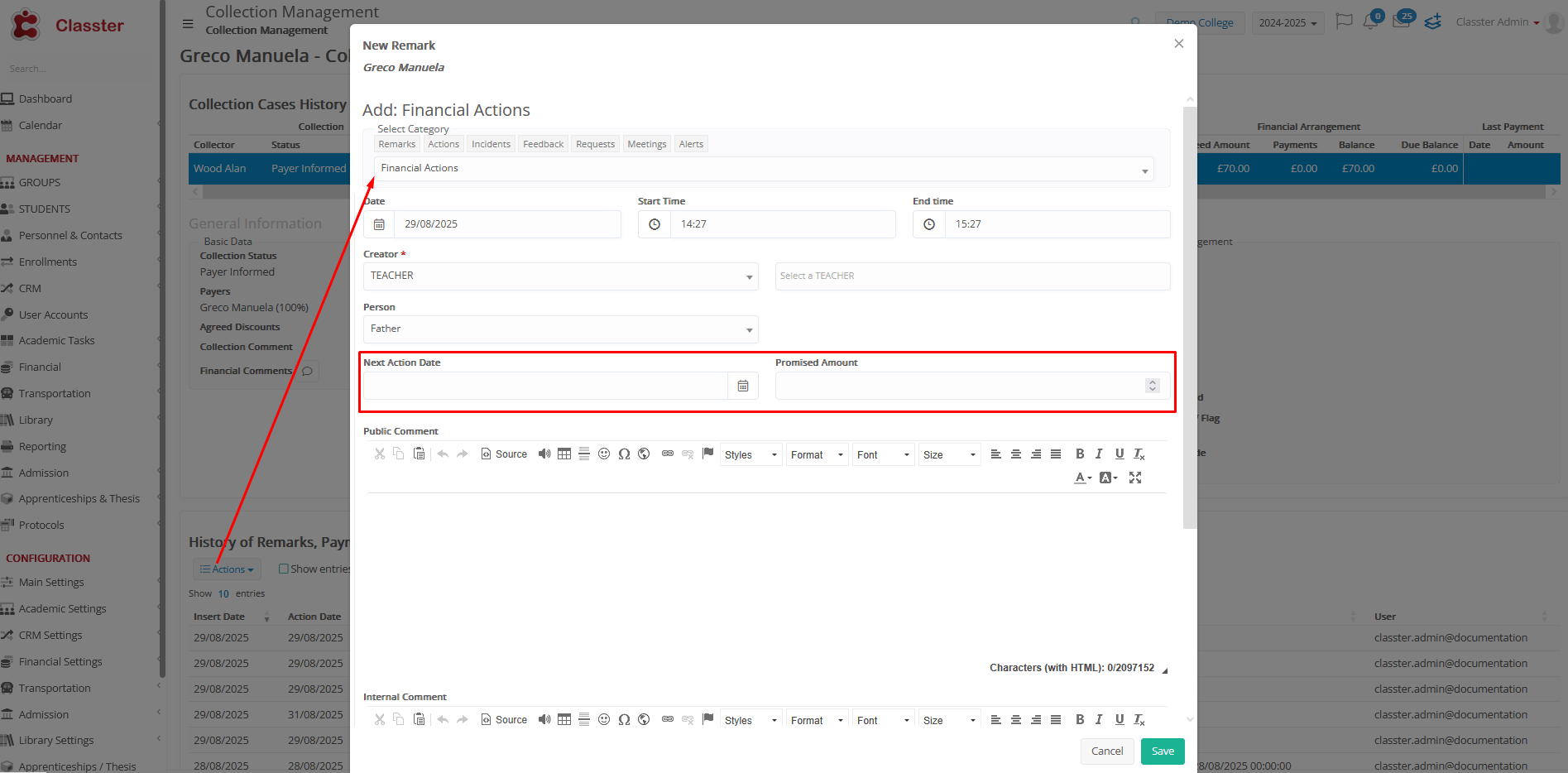Viewport: 1568px width, 773px height.
Task: Maximize the Public Comment editor
Action: (x=1134, y=478)
